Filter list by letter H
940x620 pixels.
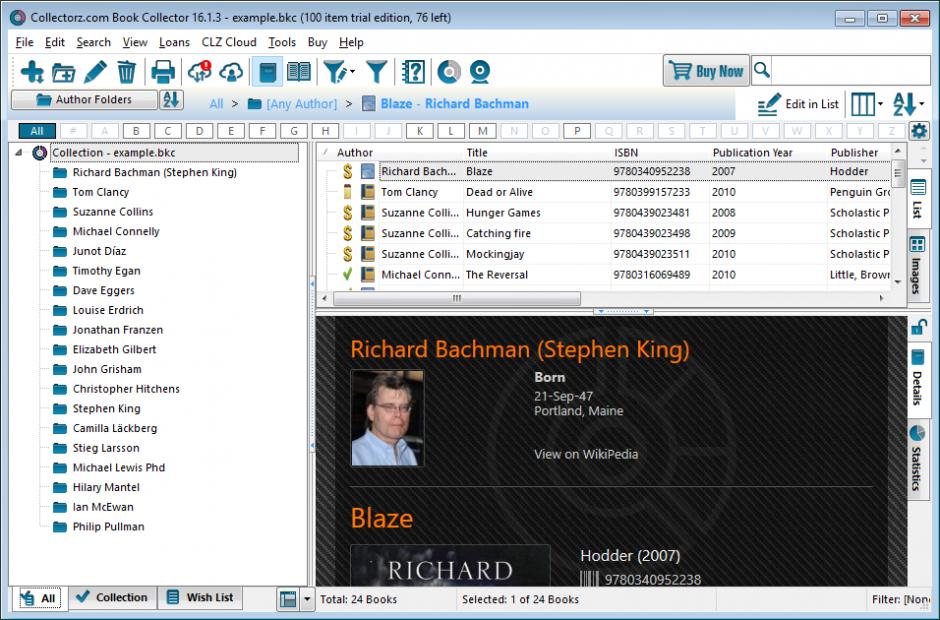pyautogui.click(x=325, y=131)
